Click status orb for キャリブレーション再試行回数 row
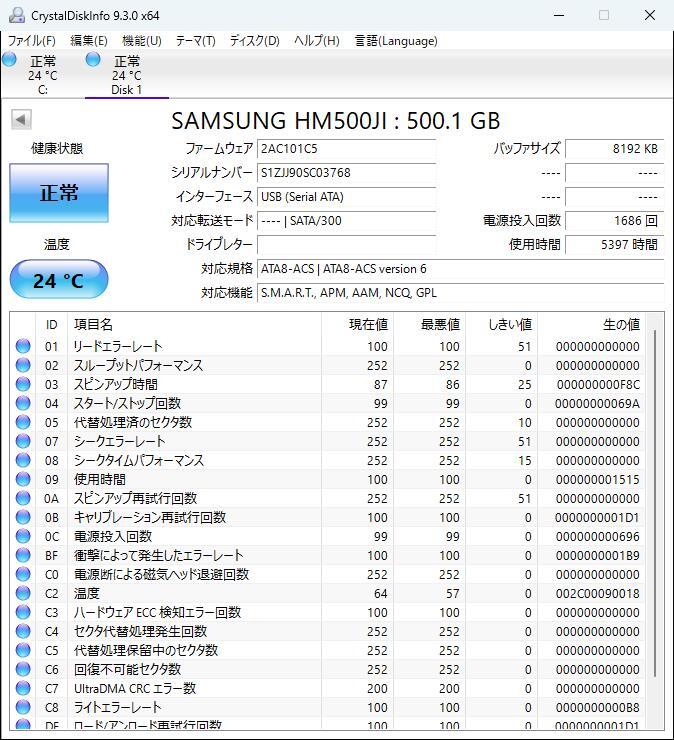674x740 pixels. pos(23,517)
